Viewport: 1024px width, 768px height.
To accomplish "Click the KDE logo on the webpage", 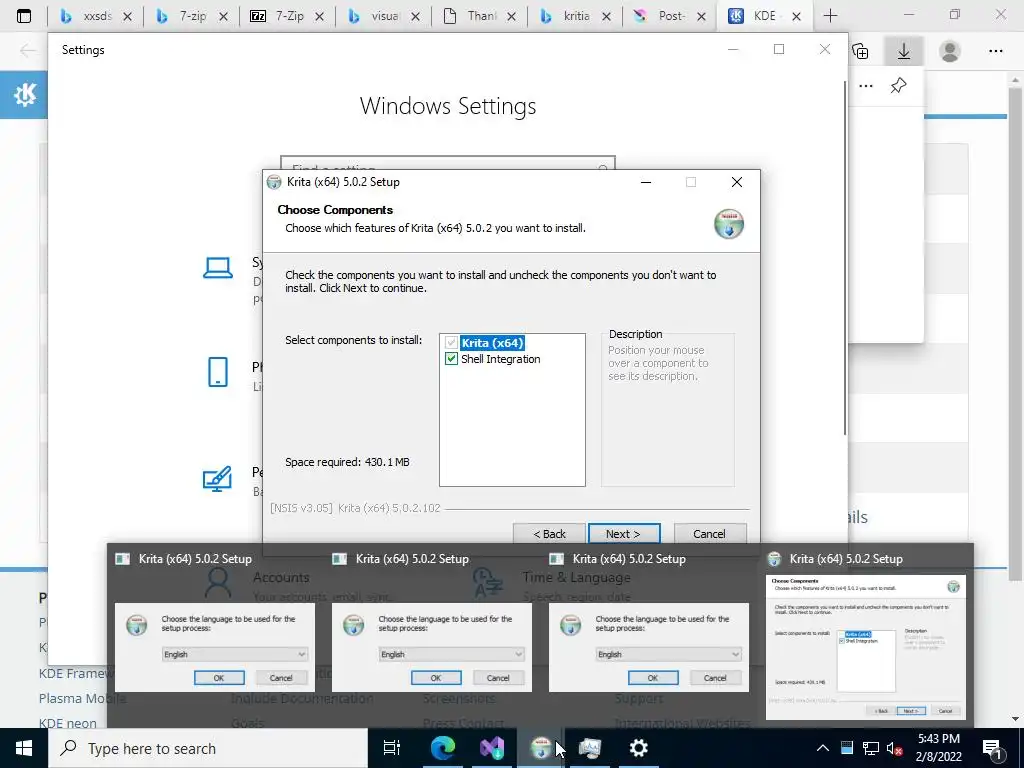I will click(25, 95).
